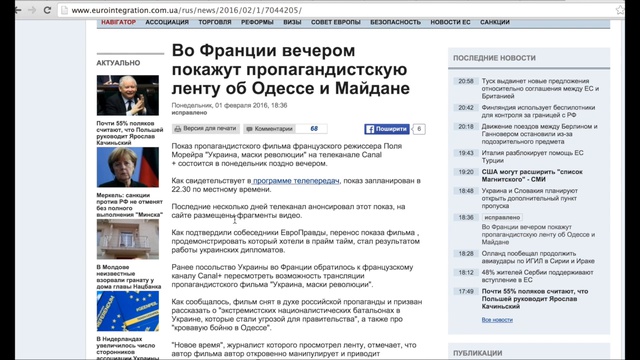Open 19:20 news США могут расширить список

pos(532,176)
